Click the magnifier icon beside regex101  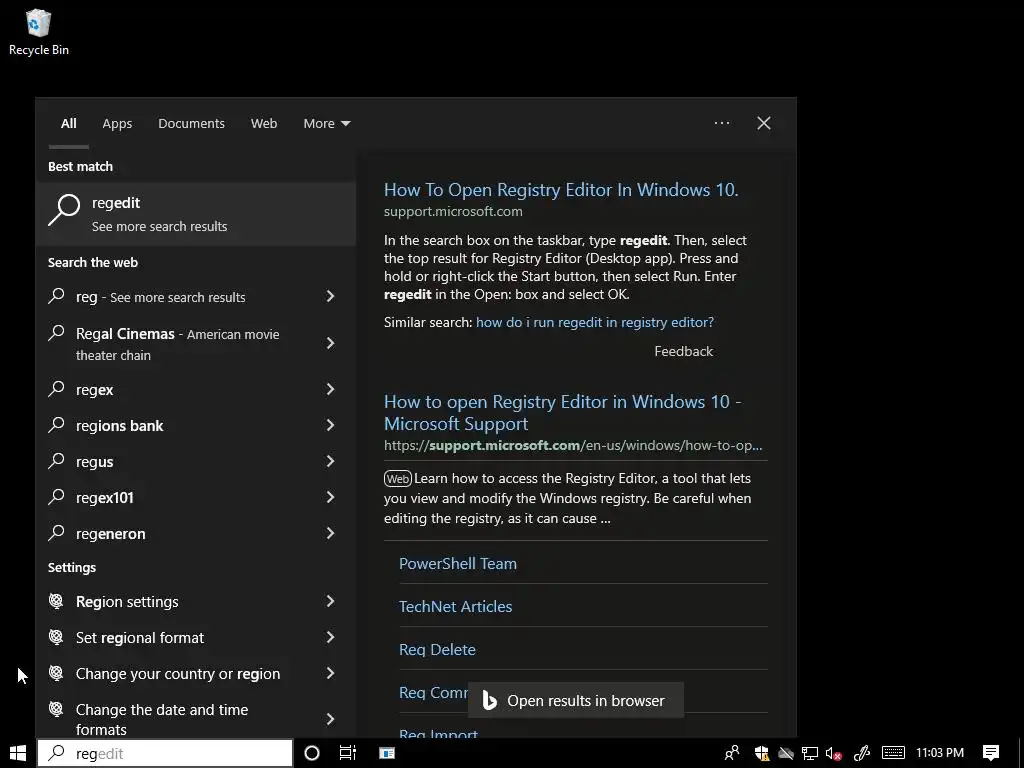coord(56,497)
